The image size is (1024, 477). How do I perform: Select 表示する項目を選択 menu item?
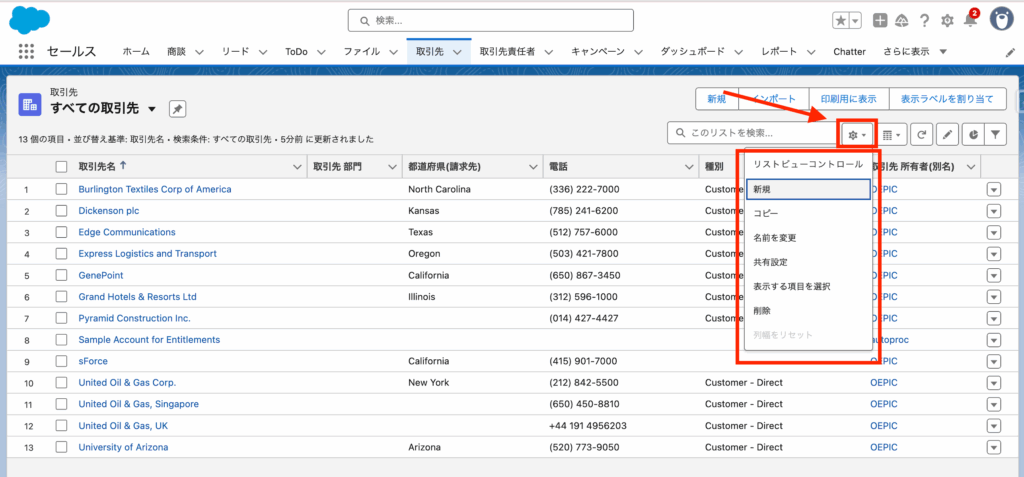[808, 286]
